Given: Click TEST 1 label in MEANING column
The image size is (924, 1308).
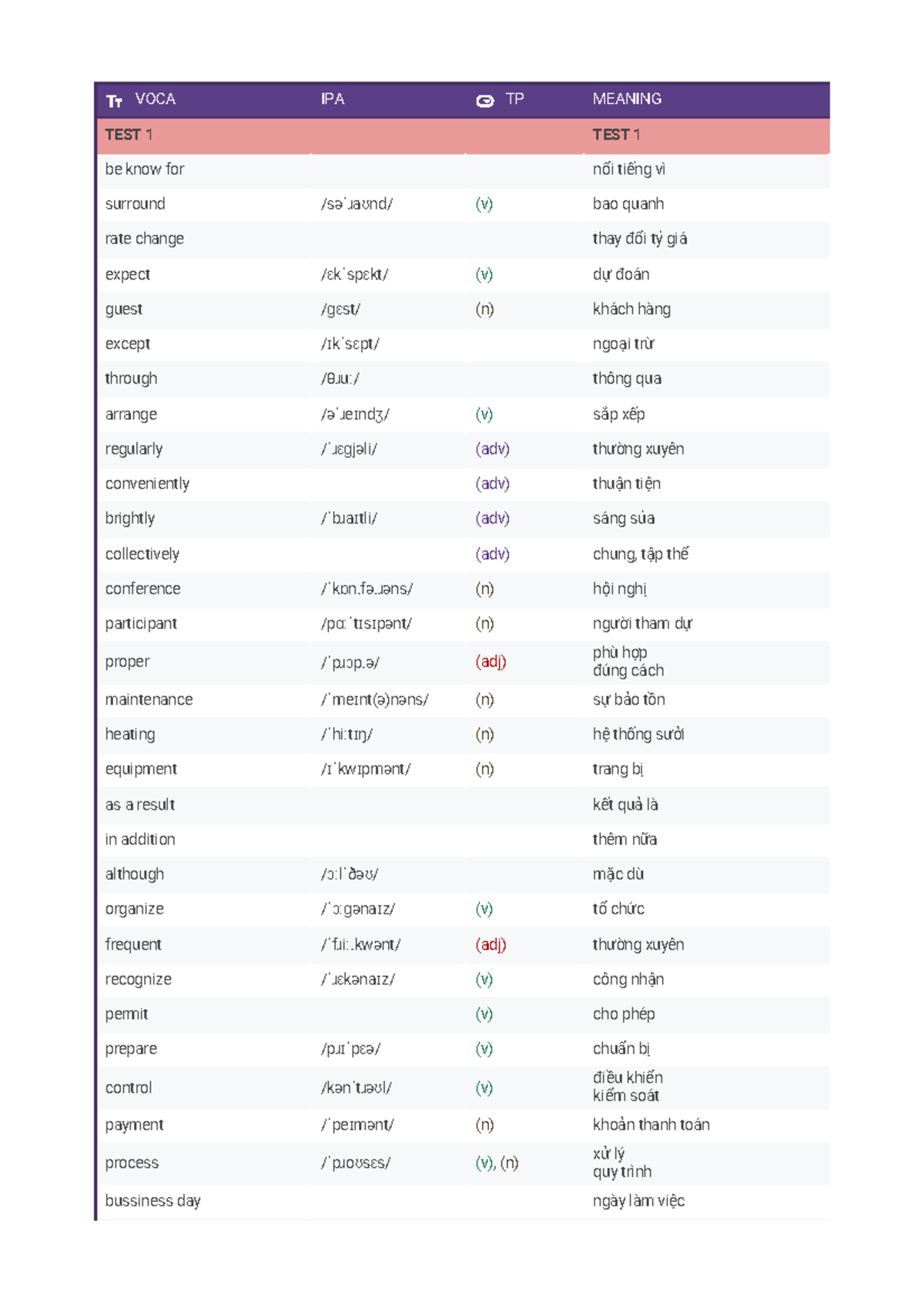Looking at the screenshot, I should 616,135.
